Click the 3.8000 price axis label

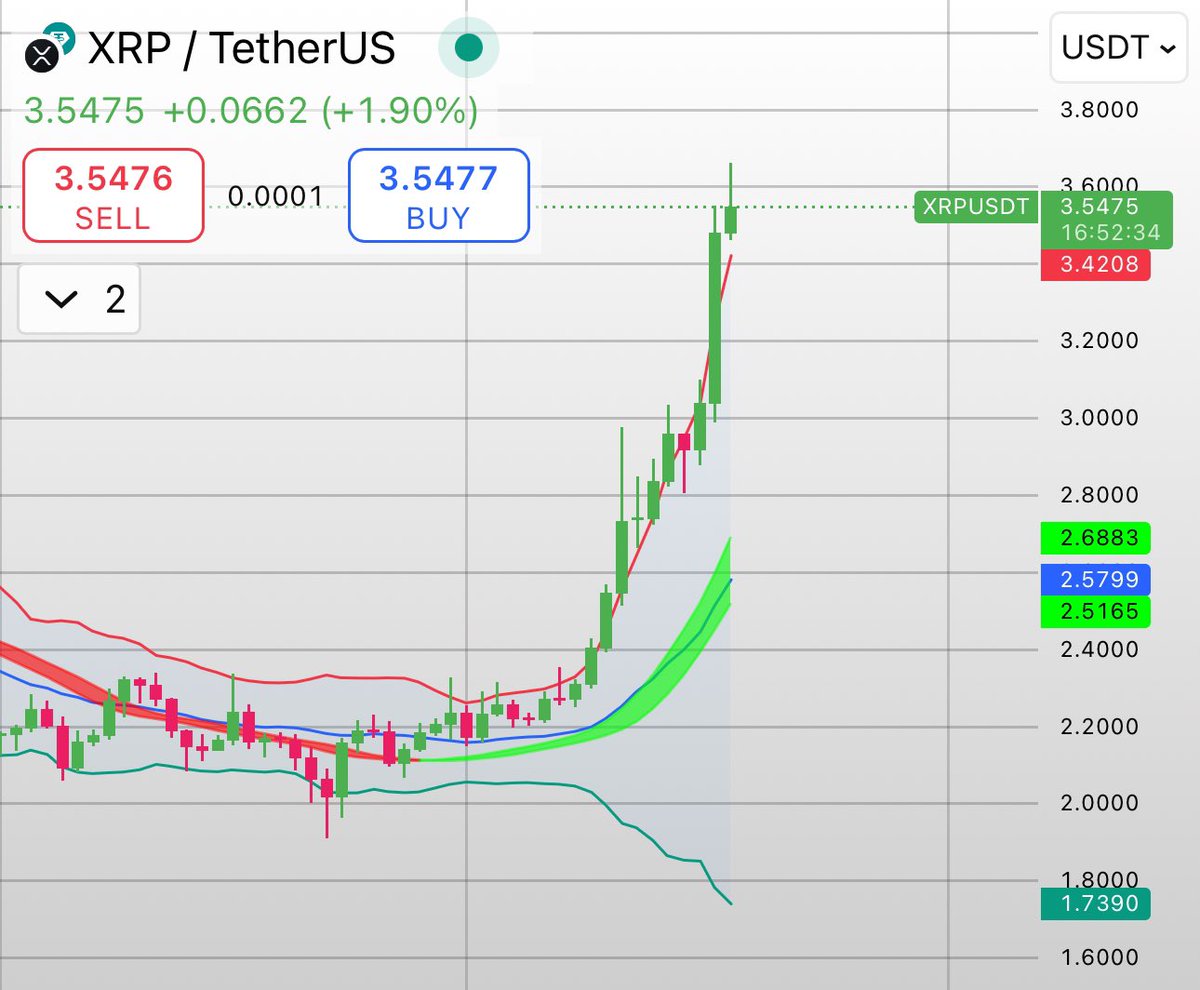[1098, 109]
